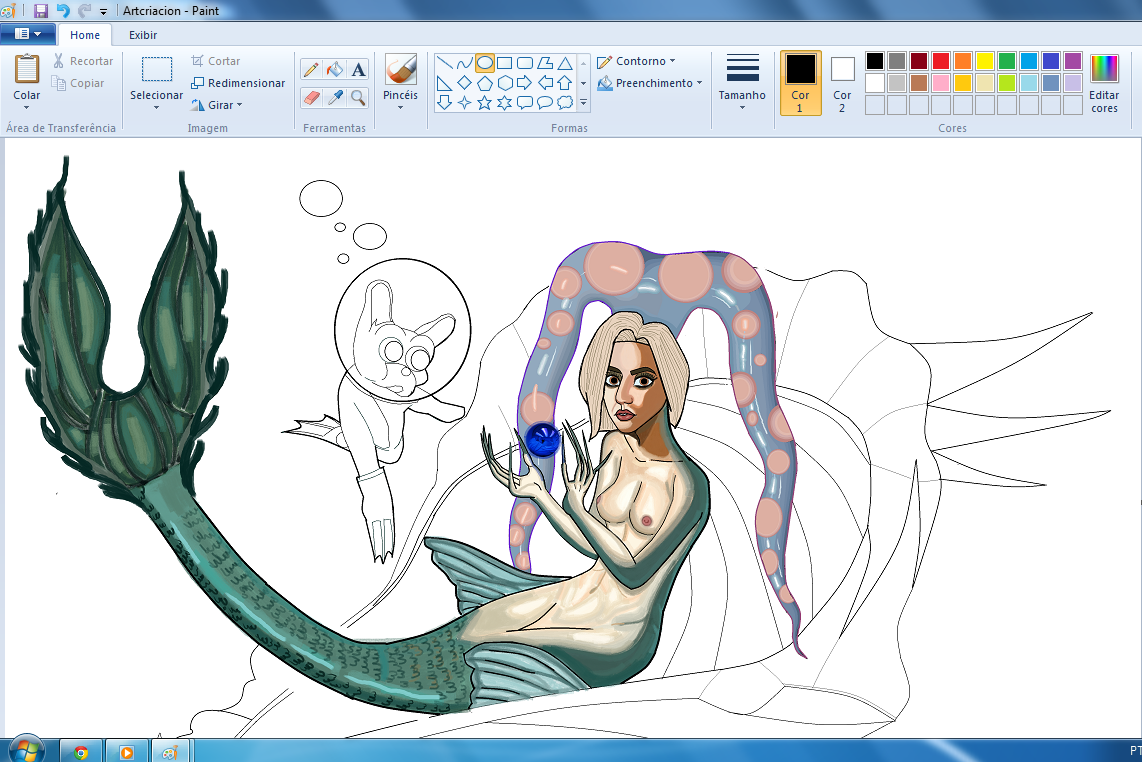Choose the yellow color swatch
This screenshot has height=762, width=1142.
point(985,61)
